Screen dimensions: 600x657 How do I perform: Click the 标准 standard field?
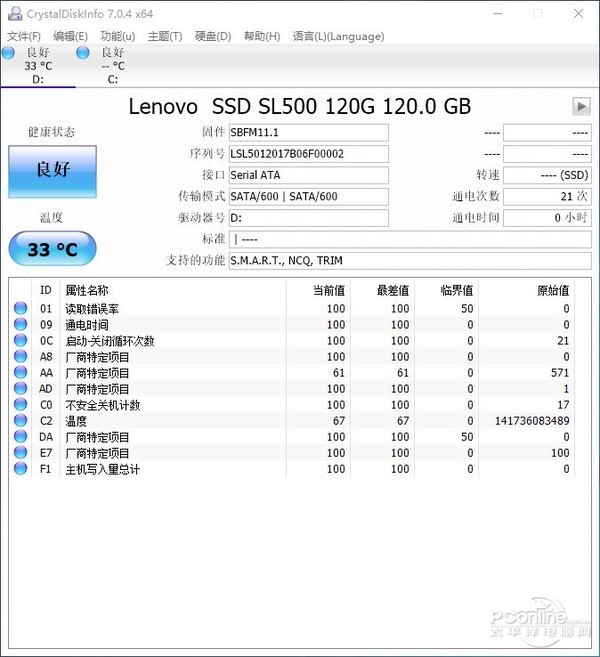(410, 239)
